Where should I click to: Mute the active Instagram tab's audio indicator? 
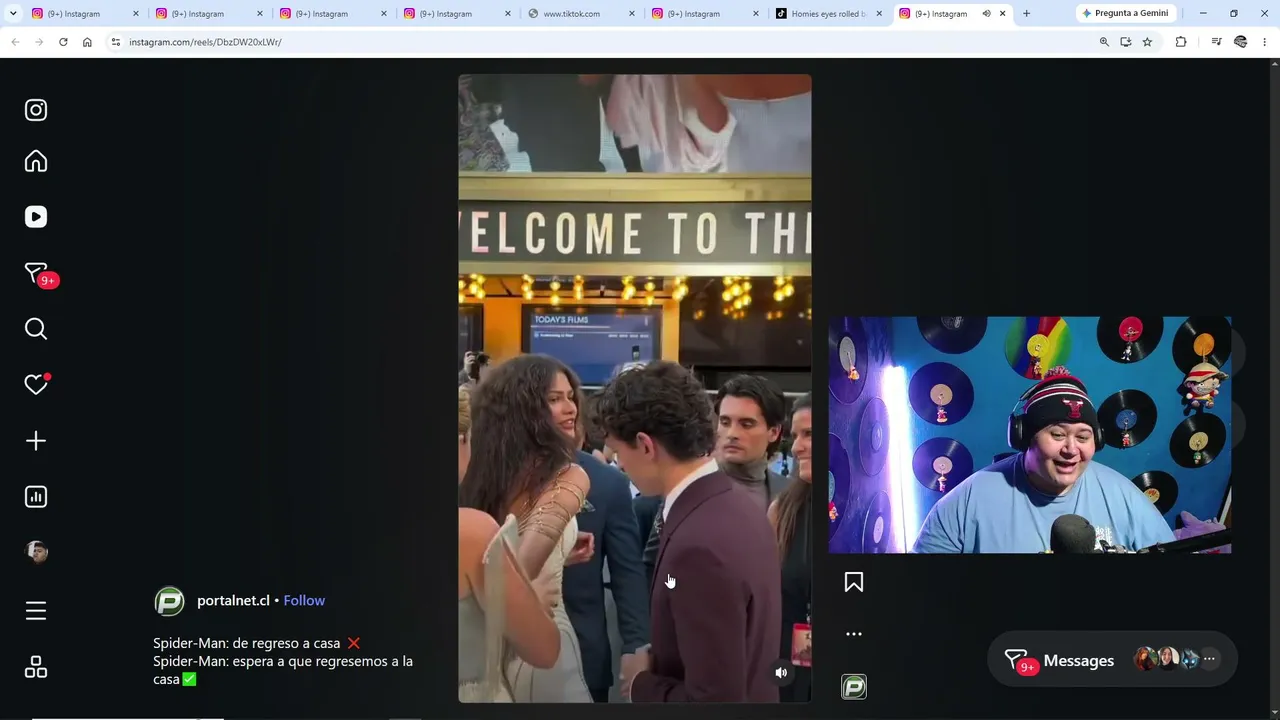[986, 14]
